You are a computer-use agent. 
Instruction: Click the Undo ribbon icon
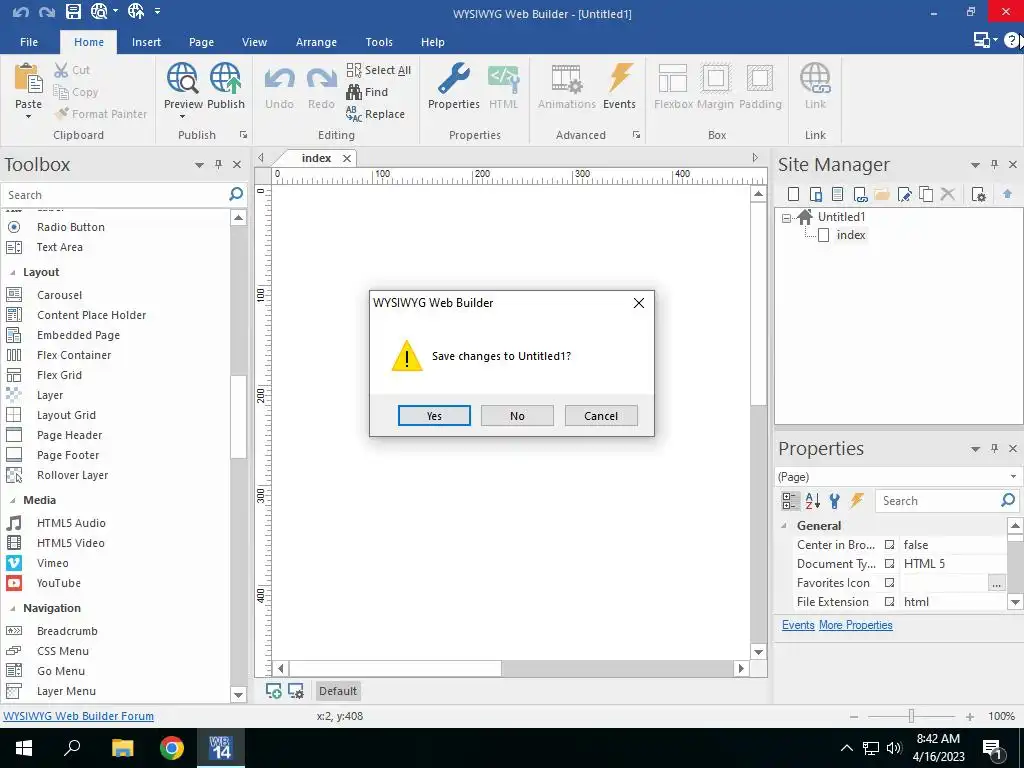pos(280,79)
